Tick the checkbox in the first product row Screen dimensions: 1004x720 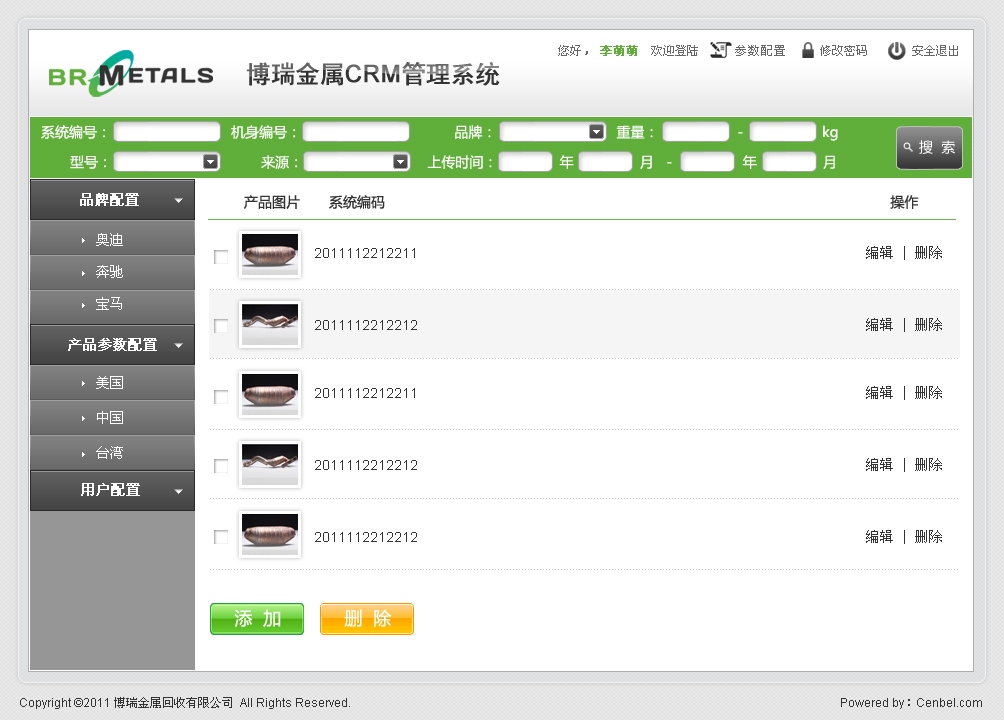click(221, 257)
